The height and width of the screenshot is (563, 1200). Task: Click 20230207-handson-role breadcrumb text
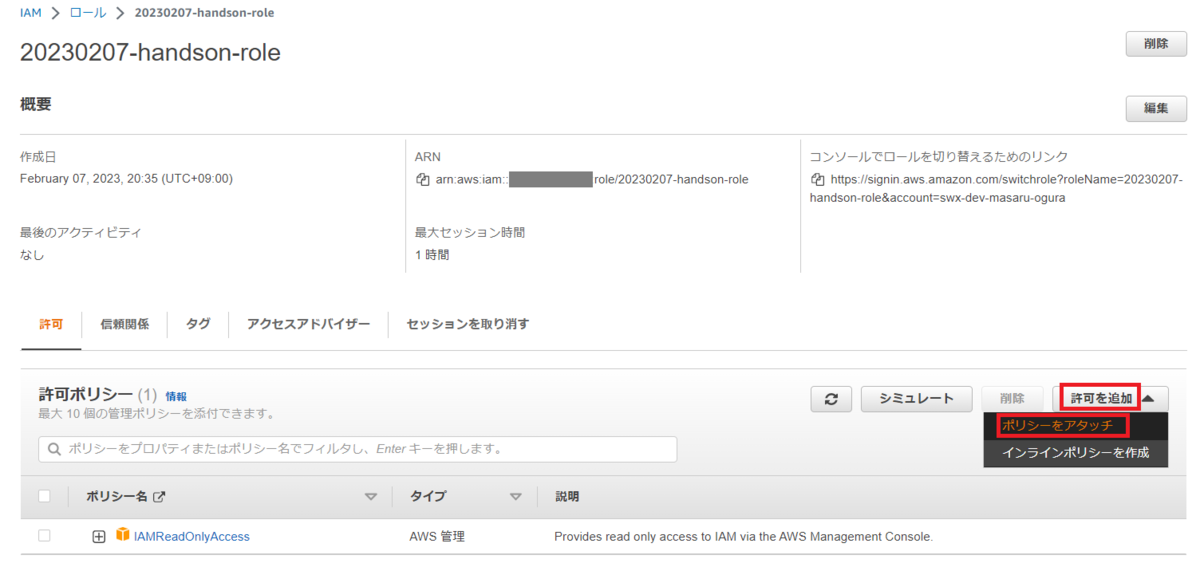tap(202, 13)
